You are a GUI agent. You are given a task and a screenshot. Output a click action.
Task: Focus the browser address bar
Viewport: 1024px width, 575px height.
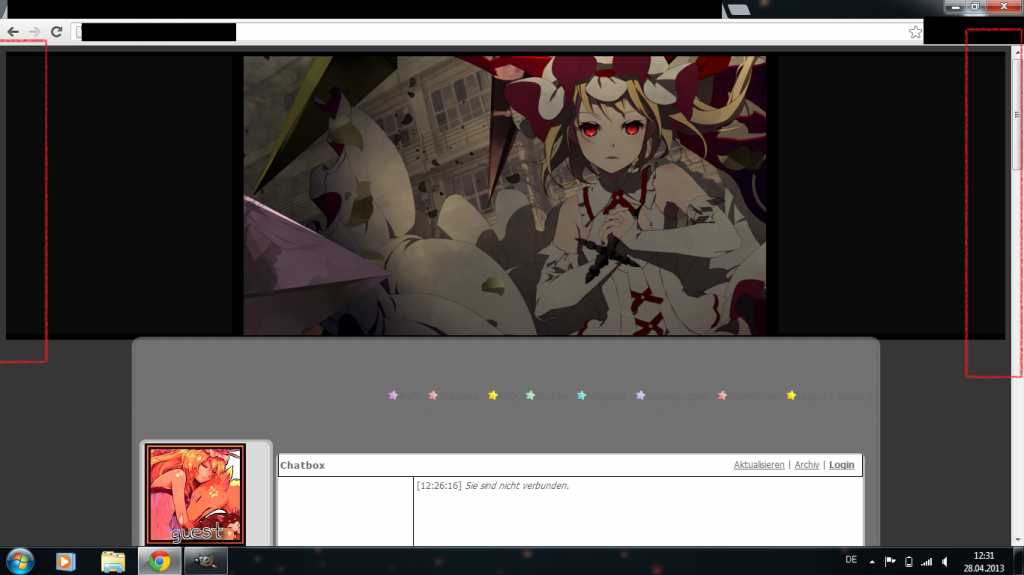tap(496, 32)
